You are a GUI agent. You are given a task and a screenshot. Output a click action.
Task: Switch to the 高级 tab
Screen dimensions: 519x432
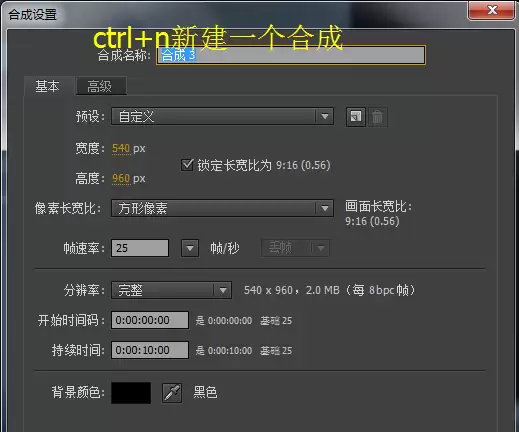point(101,86)
